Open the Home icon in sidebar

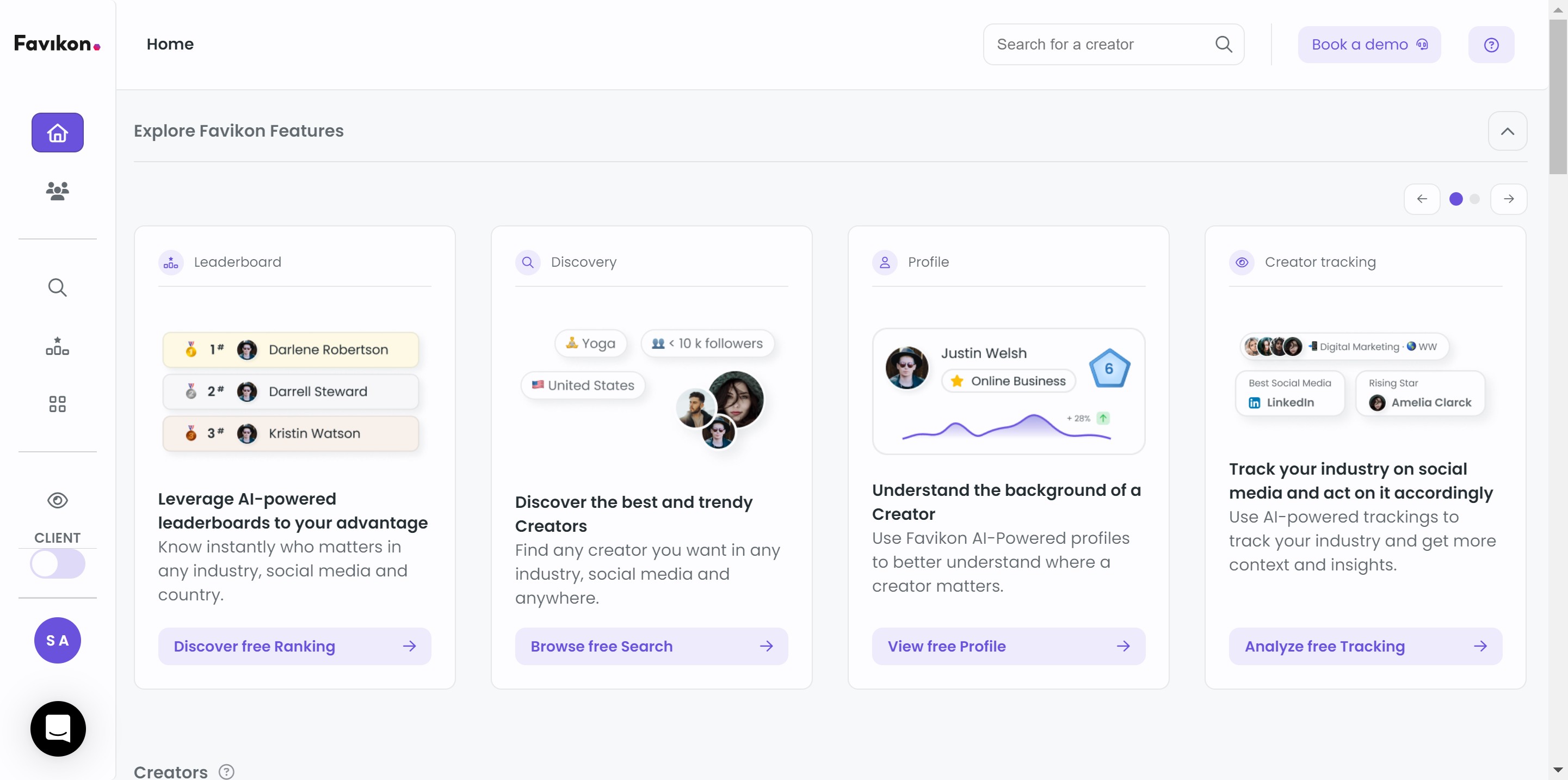(57, 132)
